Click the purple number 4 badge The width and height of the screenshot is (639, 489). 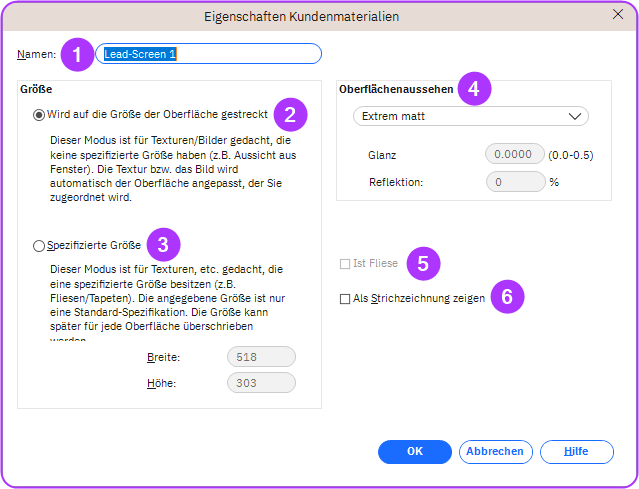(473, 89)
